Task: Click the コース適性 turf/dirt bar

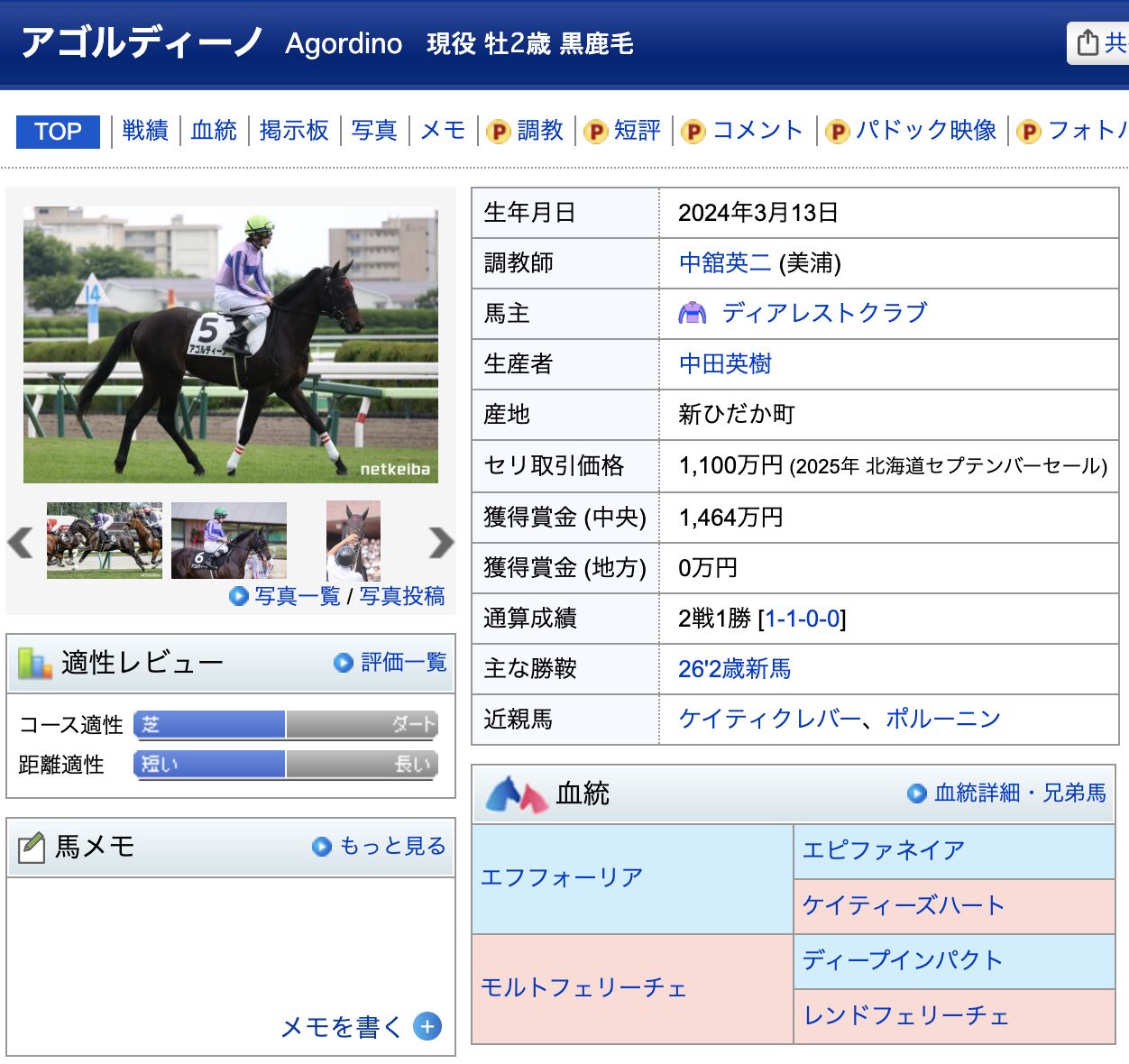Action: (286, 724)
